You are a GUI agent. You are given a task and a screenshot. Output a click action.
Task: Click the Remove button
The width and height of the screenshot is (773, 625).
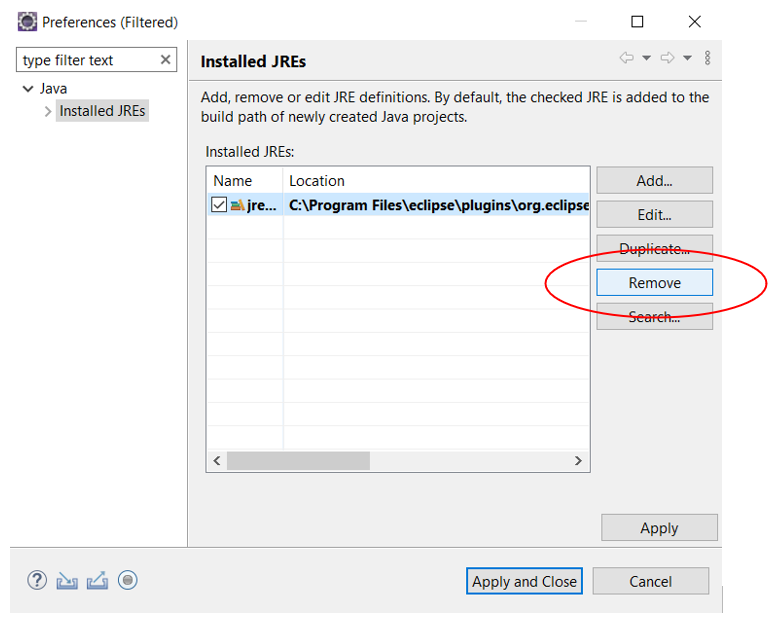tap(654, 282)
